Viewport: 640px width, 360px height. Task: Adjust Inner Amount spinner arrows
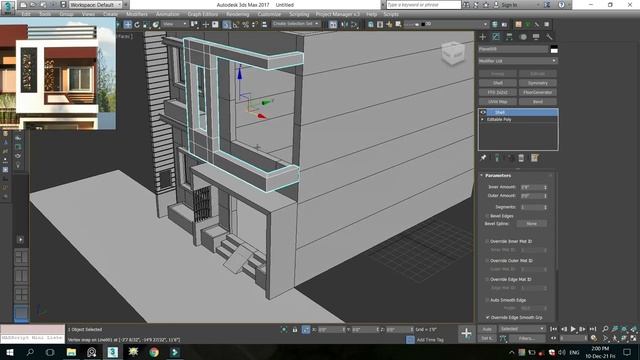pos(545,187)
